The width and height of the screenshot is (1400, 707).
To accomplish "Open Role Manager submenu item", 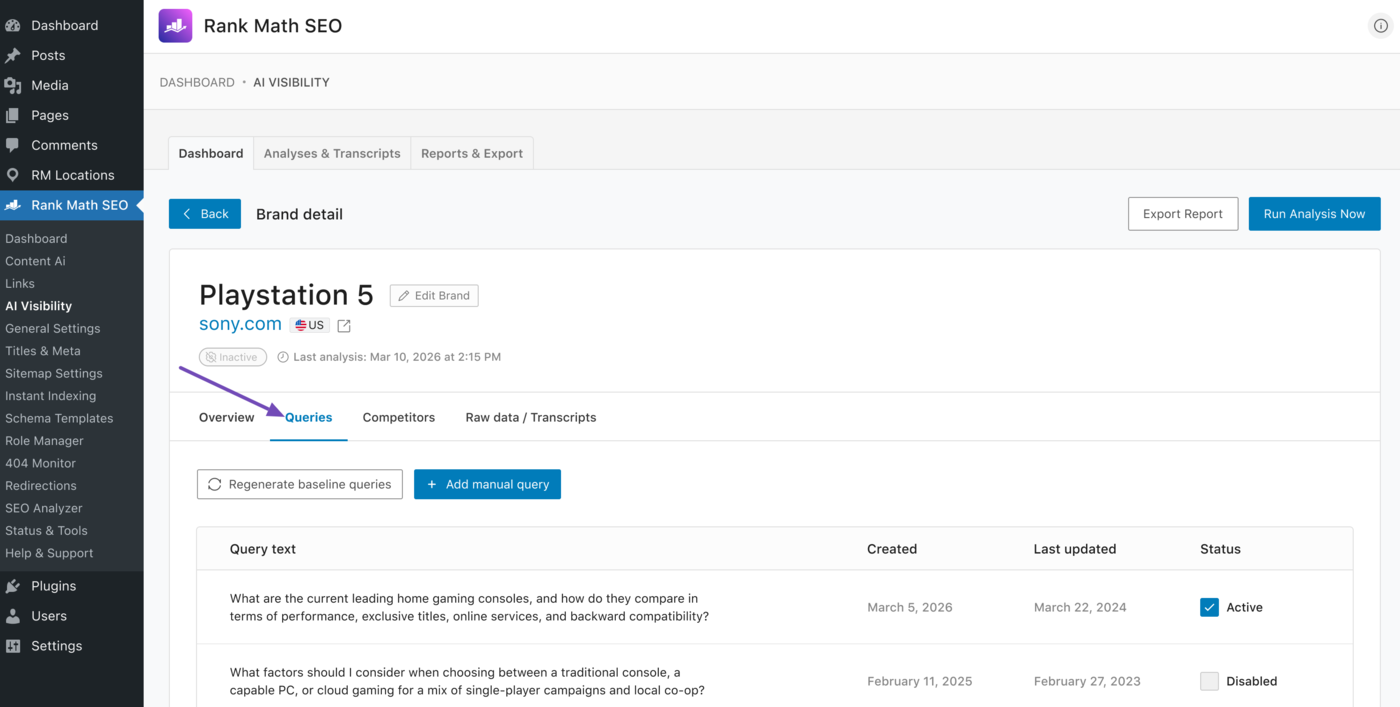I will [x=44, y=441].
